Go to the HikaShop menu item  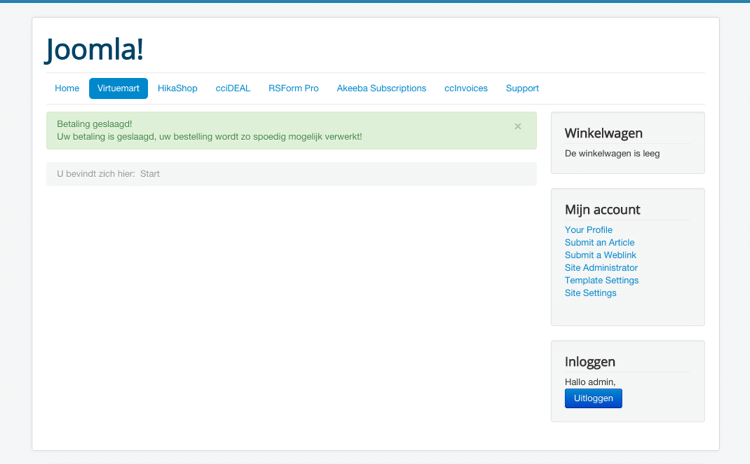coord(177,88)
